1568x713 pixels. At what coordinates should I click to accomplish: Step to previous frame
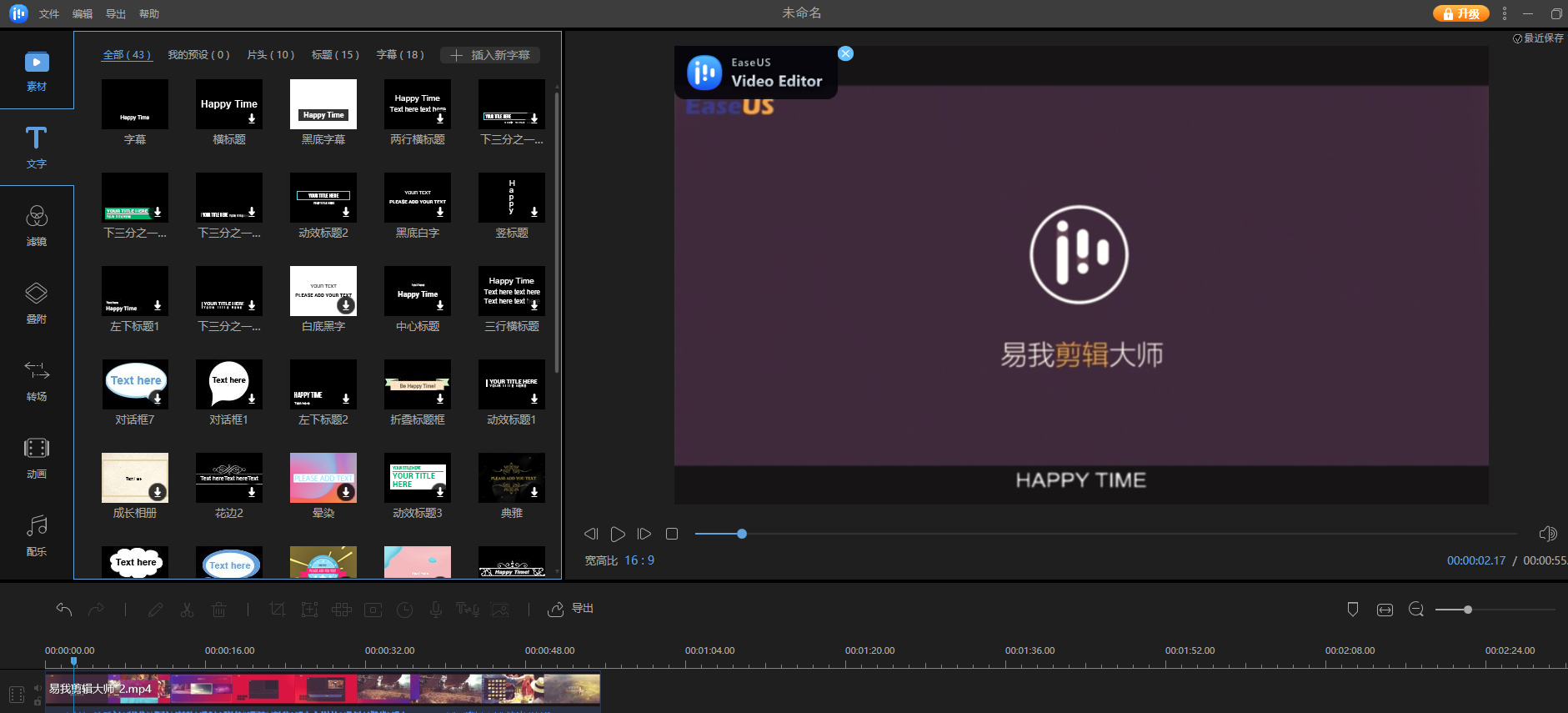tap(591, 534)
